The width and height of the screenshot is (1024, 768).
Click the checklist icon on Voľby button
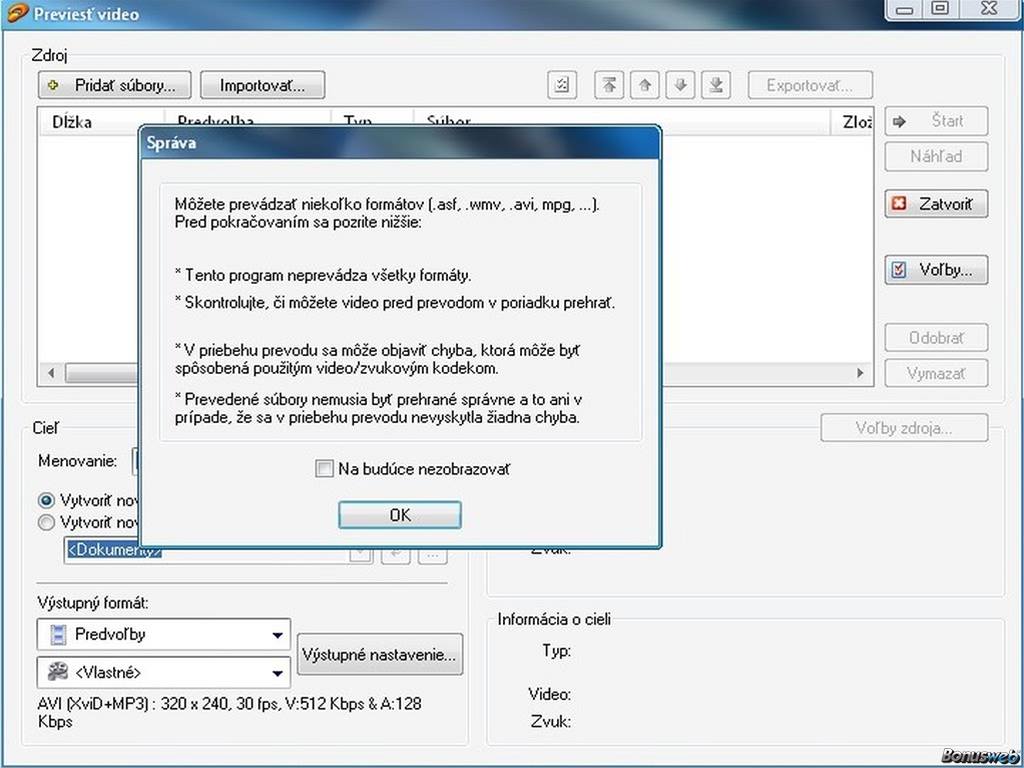[899, 270]
